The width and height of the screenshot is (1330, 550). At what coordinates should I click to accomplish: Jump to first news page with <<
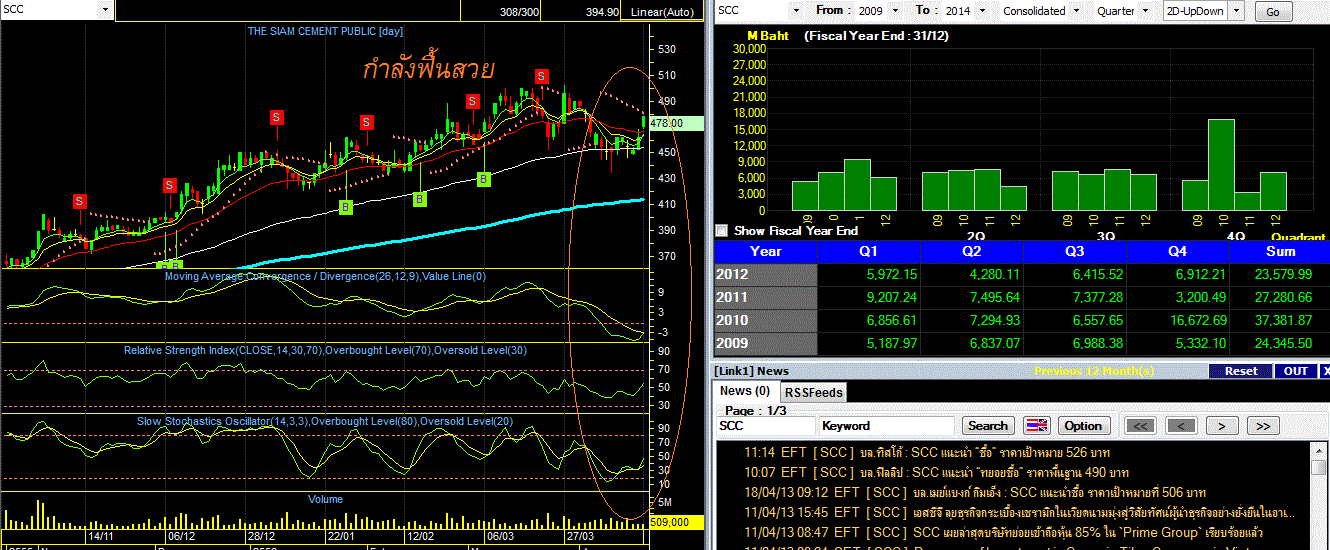pyautogui.click(x=1139, y=425)
